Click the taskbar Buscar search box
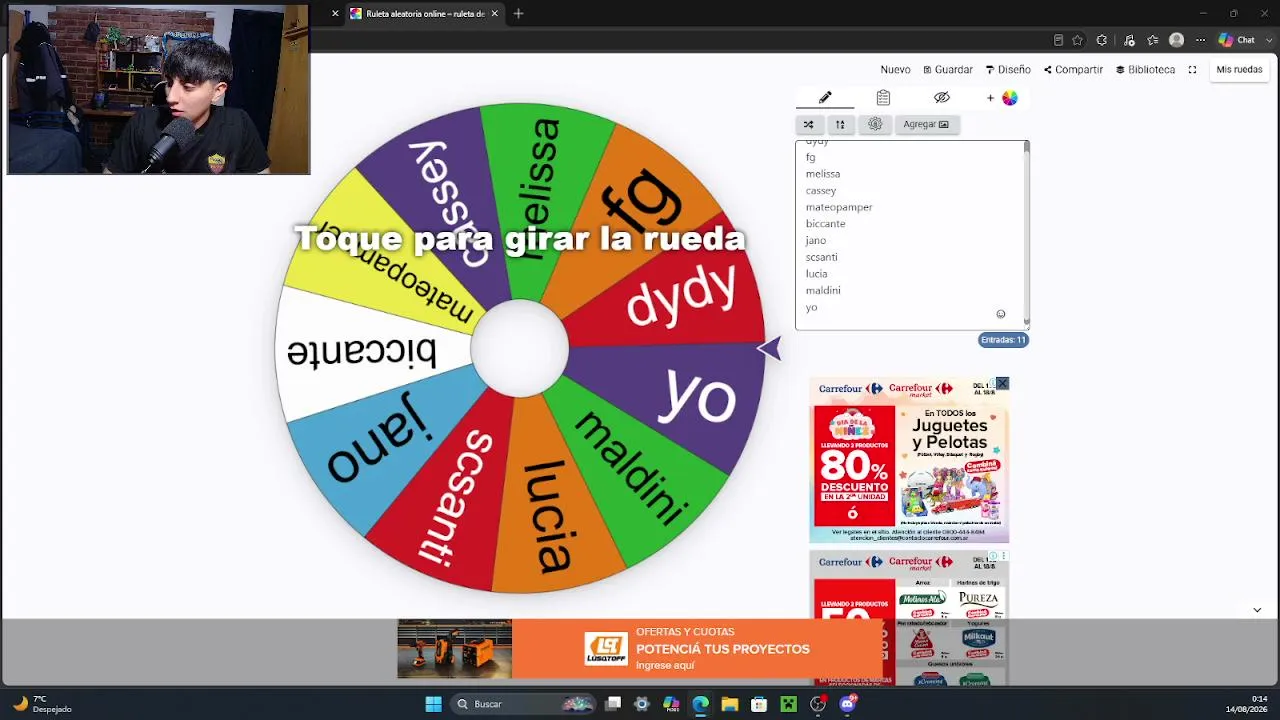The width and height of the screenshot is (1280, 720). [x=524, y=704]
